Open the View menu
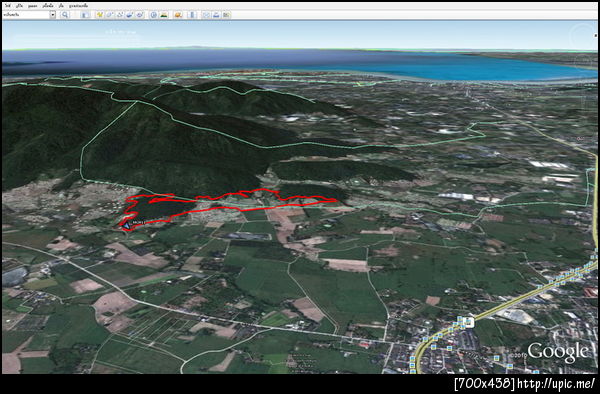Screen dimensions: 600x394 tap(33, 6)
